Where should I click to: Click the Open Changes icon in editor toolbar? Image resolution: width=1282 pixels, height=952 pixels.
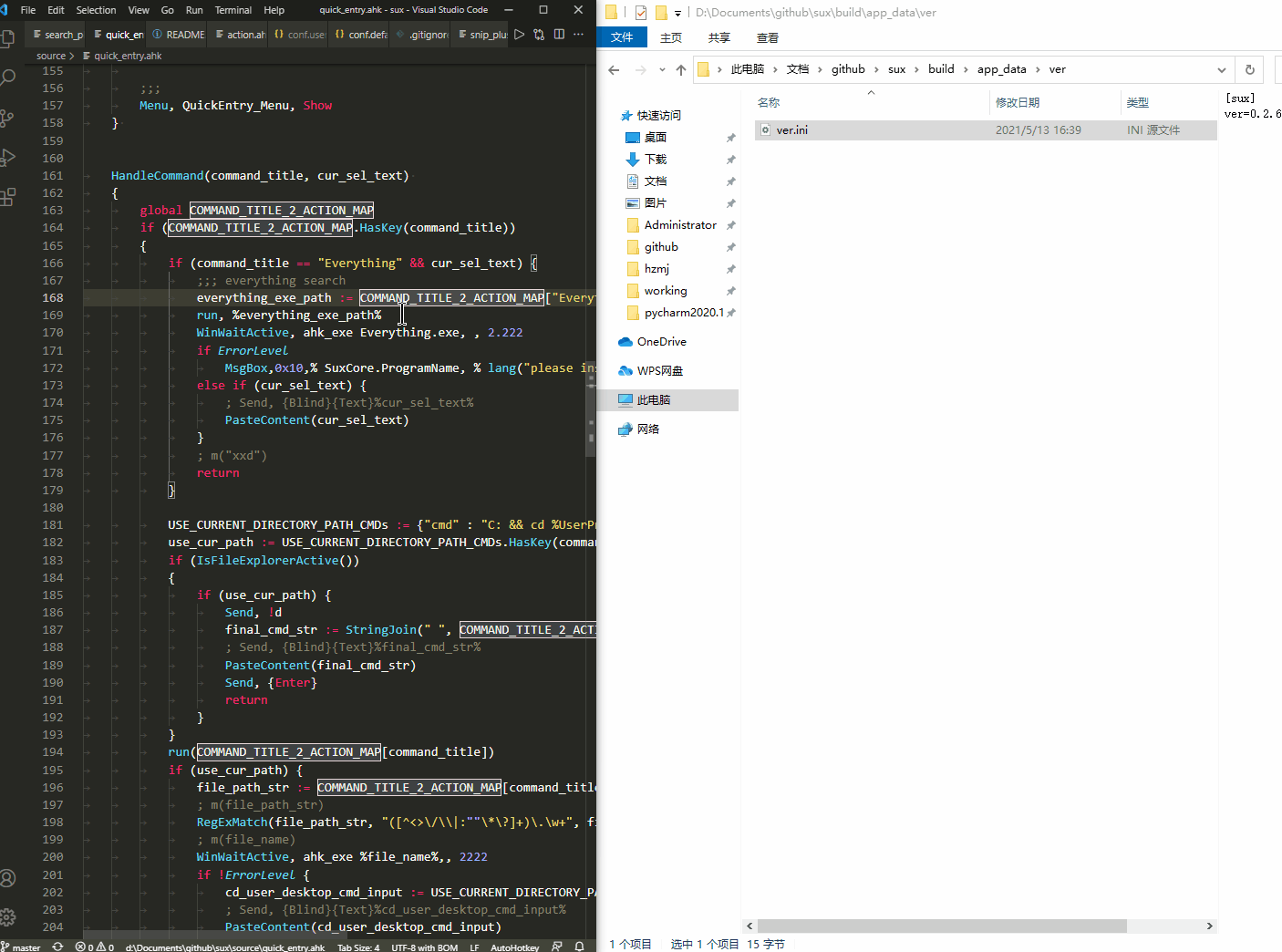pyautogui.click(x=539, y=35)
